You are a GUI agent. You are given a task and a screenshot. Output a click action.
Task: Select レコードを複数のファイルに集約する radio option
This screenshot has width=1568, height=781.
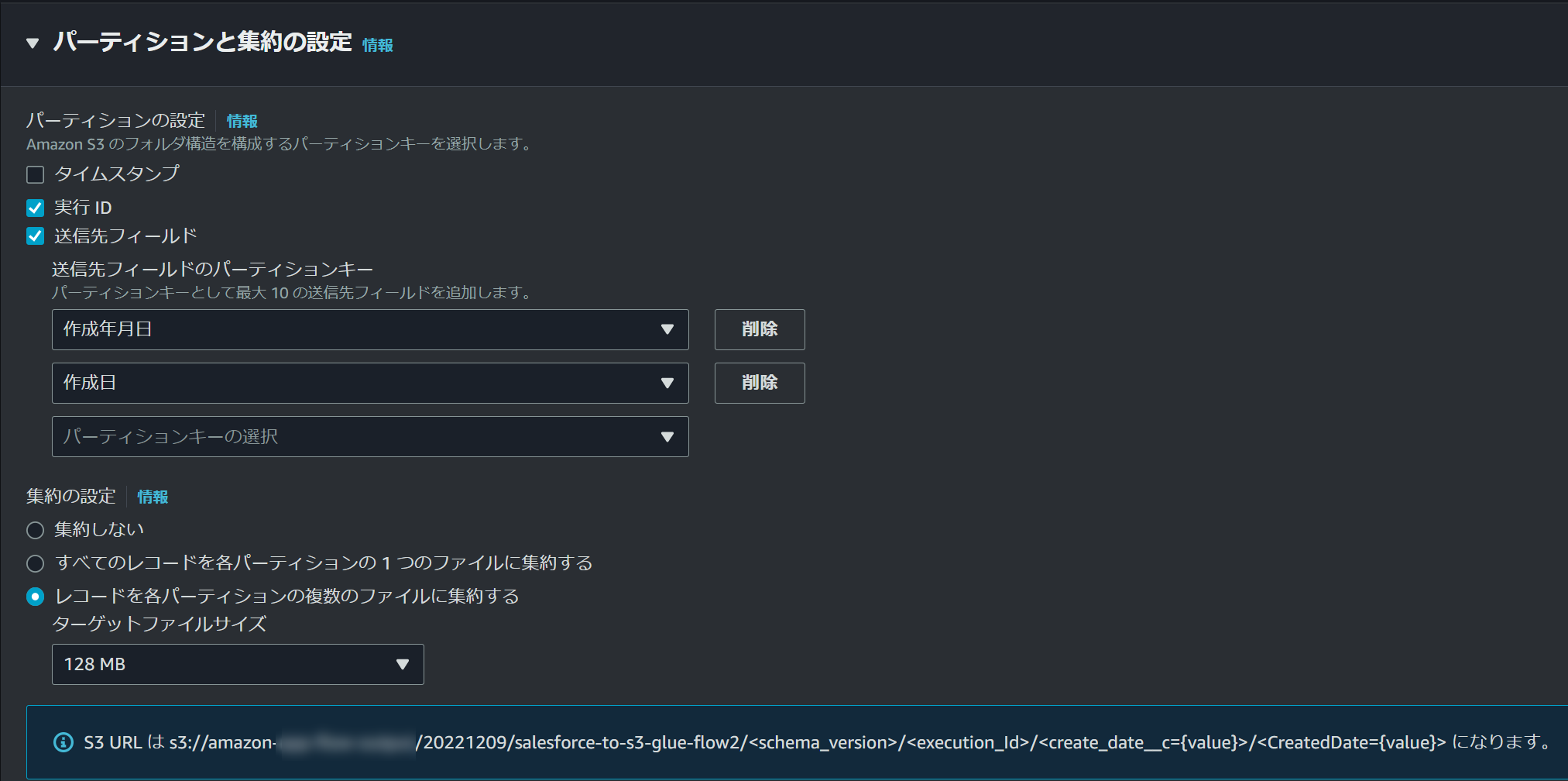coord(35,597)
